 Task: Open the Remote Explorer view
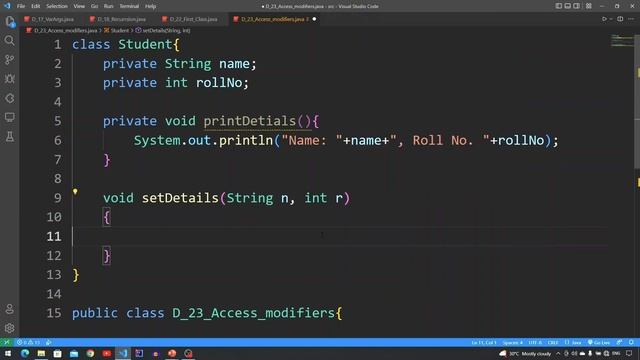pyautogui.click(x=9, y=118)
